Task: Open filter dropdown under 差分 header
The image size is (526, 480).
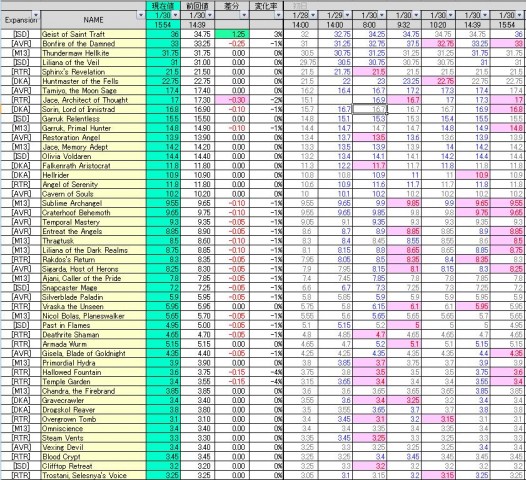Action: pyautogui.click(x=244, y=15)
